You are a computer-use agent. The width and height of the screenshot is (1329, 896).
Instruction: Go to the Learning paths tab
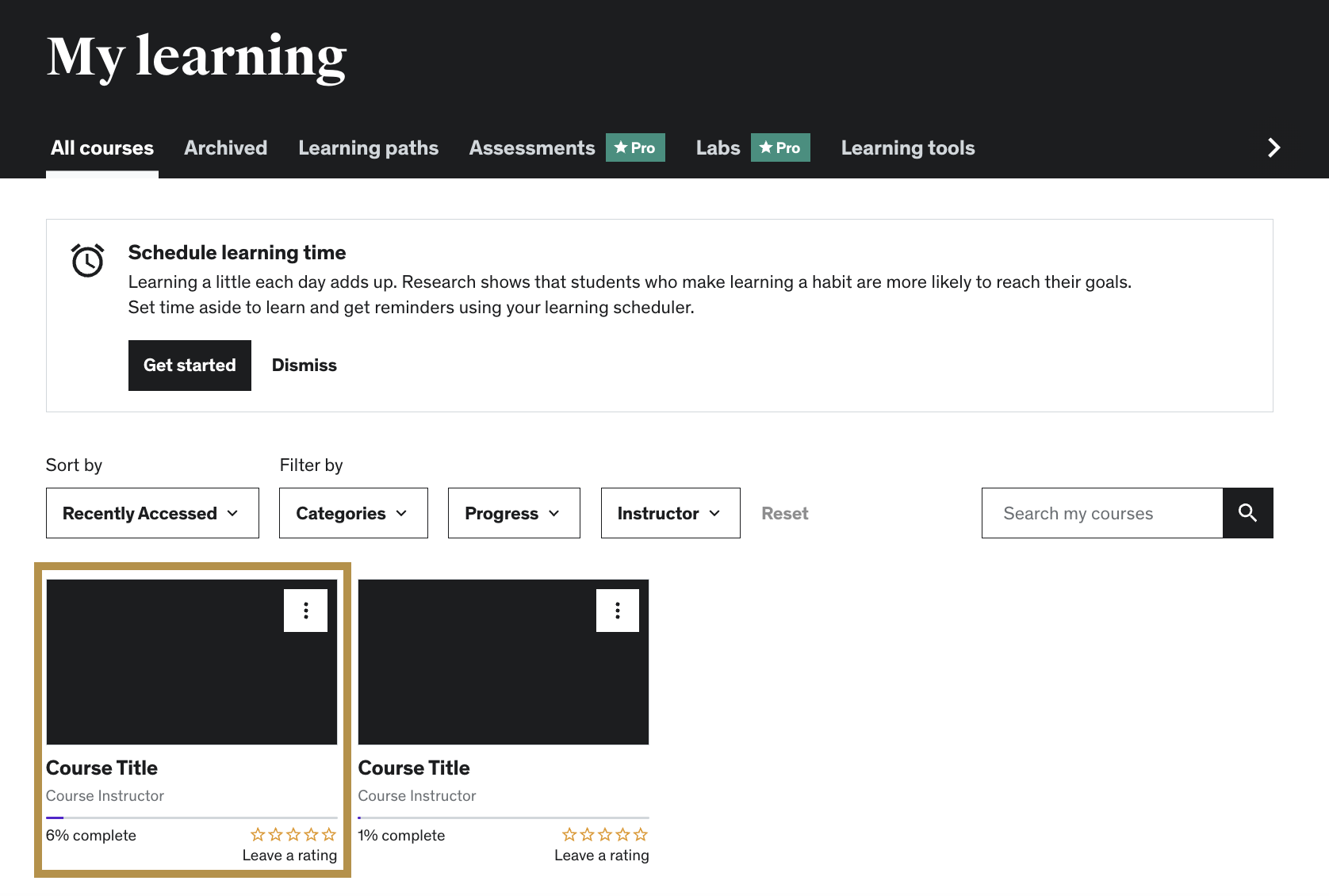[x=368, y=148]
